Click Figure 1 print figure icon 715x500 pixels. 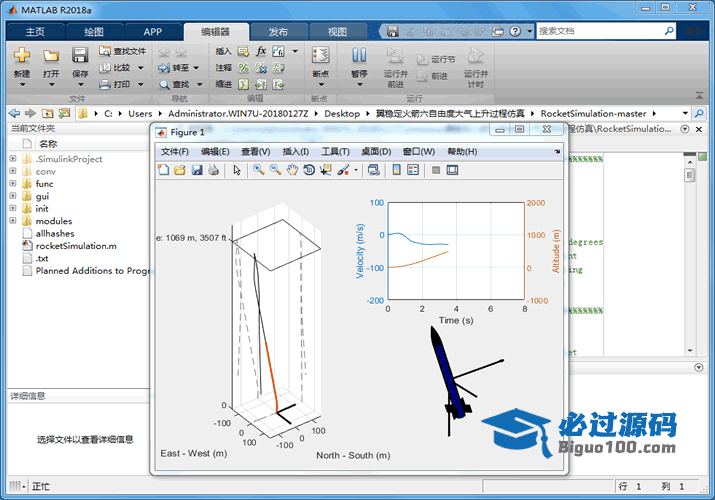tap(213, 170)
